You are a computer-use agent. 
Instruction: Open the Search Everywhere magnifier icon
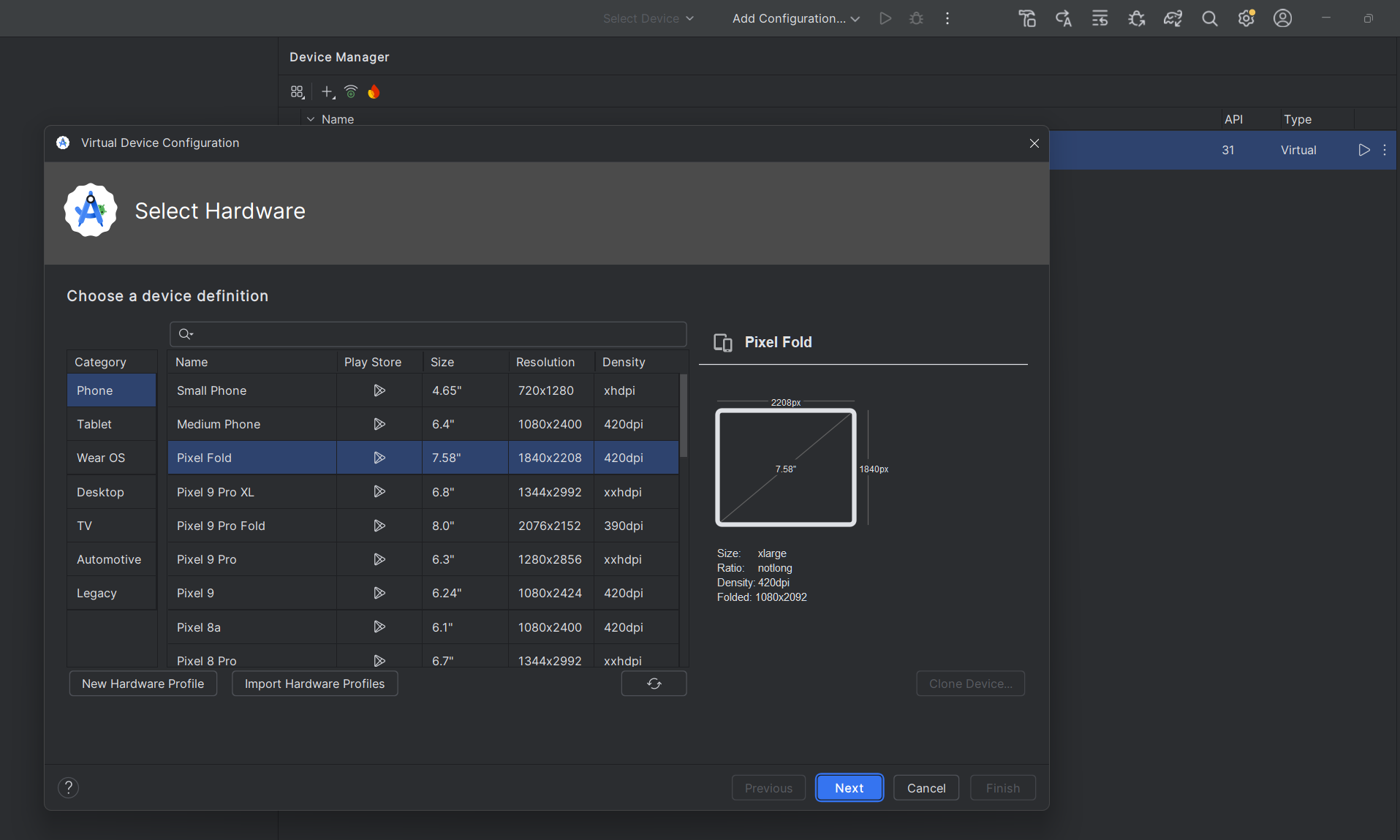(x=1210, y=18)
